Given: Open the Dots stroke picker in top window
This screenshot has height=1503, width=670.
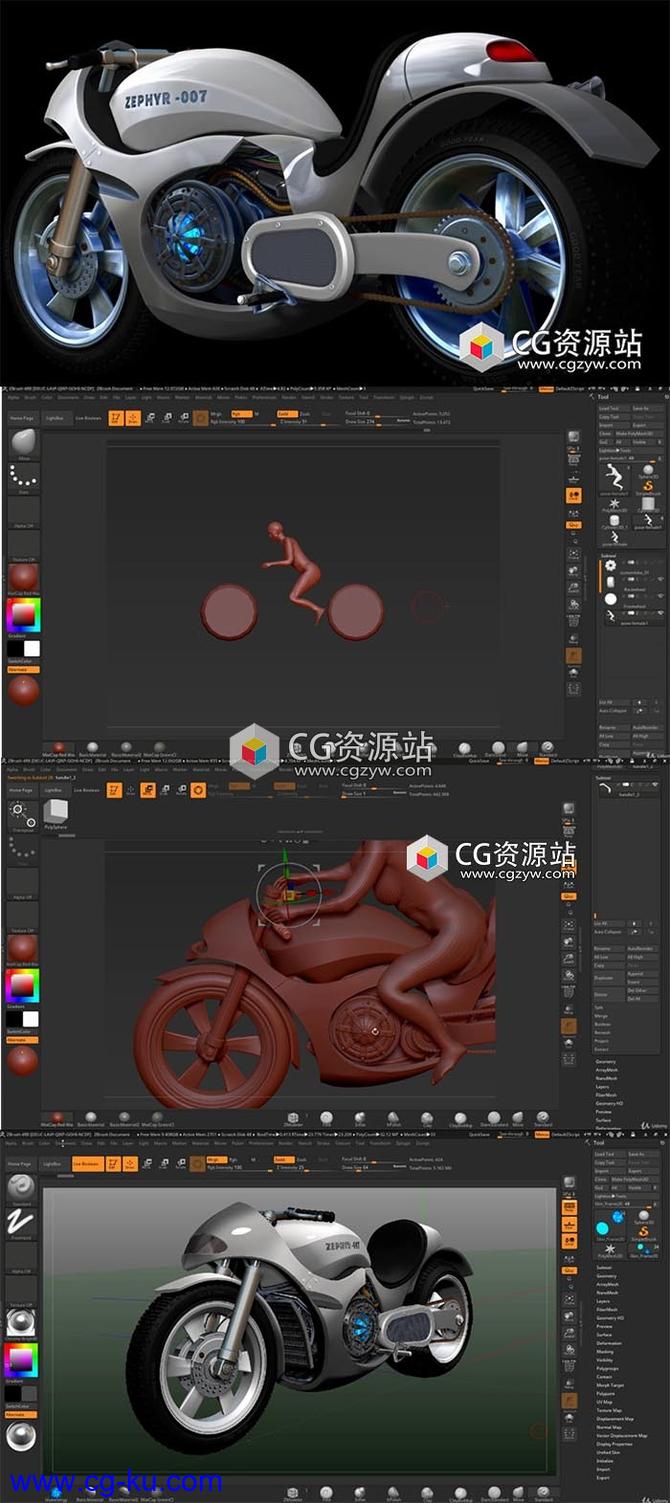Looking at the screenshot, I should pos(23,476).
